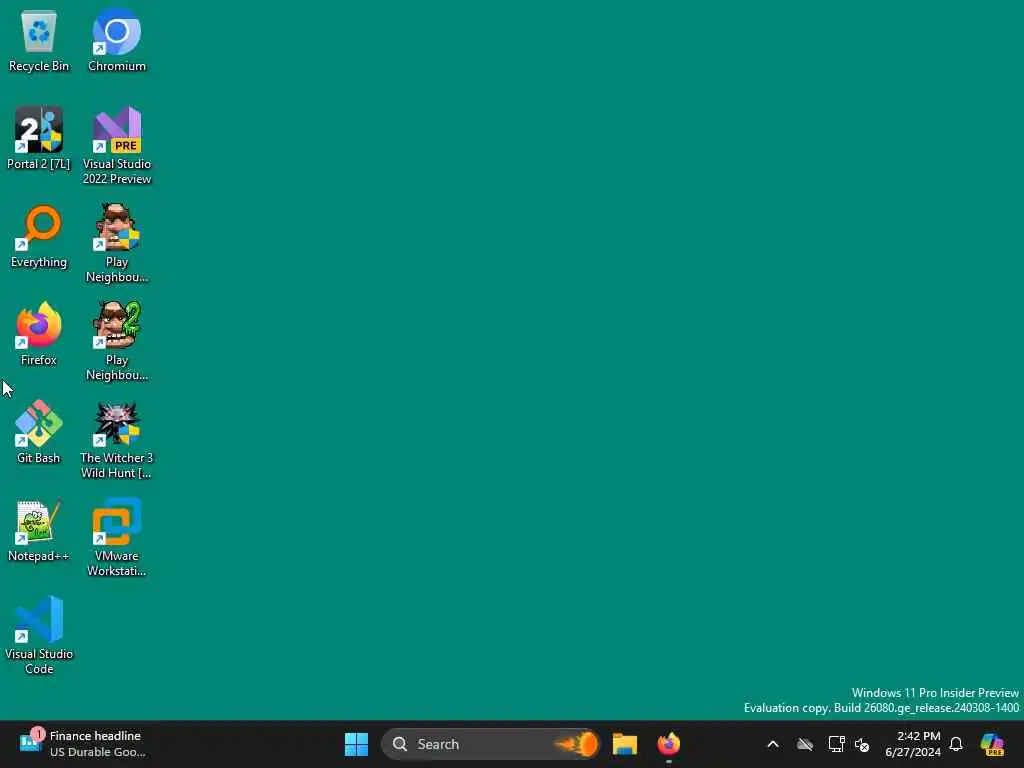Select the Visual Studio Code shortcut
The image size is (1024, 768).
coord(39,635)
